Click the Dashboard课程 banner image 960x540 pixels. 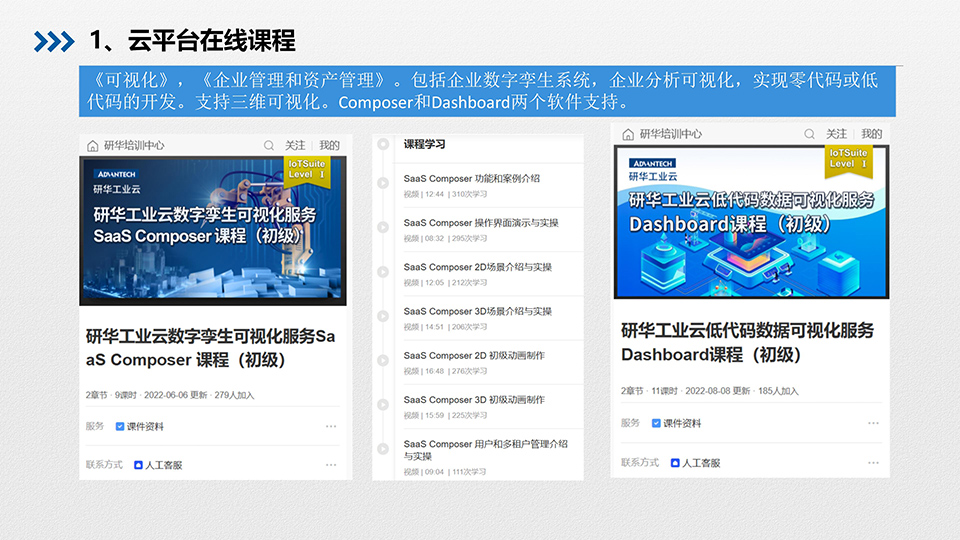pyautogui.click(x=750, y=221)
